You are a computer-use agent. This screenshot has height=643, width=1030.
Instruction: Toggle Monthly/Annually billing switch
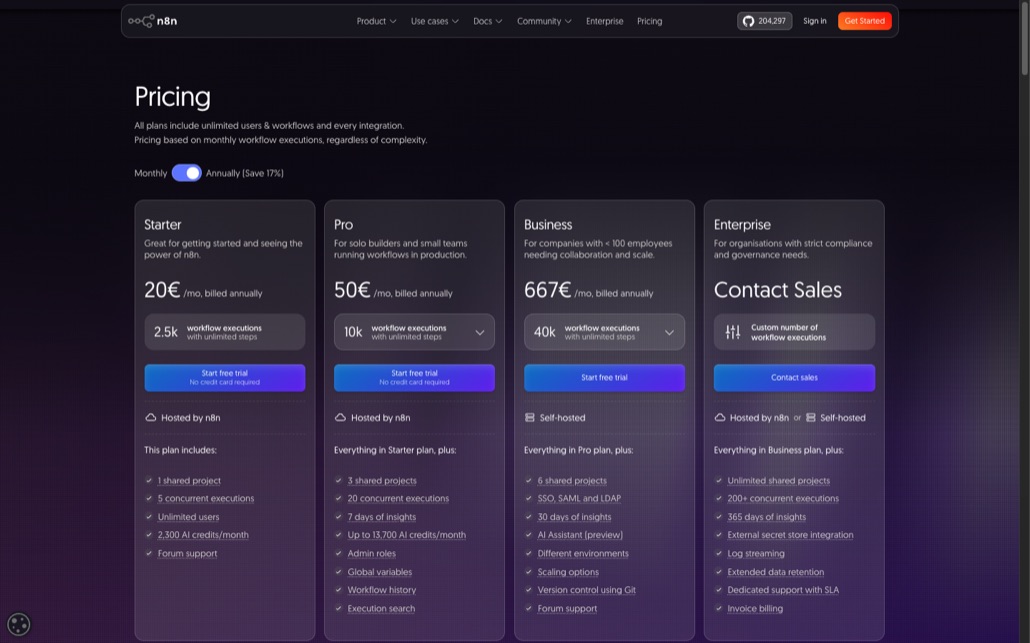click(187, 173)
